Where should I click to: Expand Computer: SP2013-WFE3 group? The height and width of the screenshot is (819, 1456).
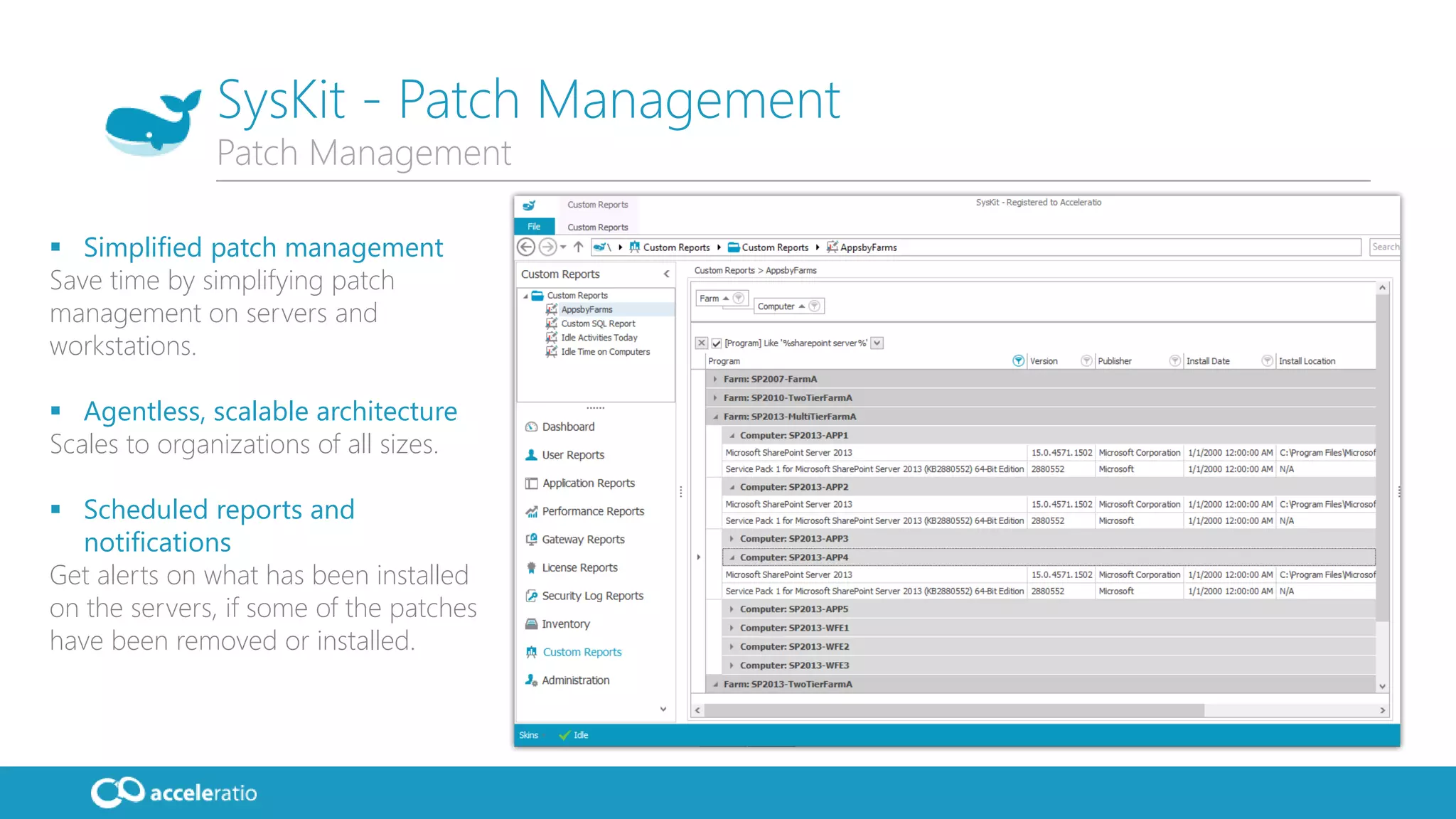click(732, 665)
